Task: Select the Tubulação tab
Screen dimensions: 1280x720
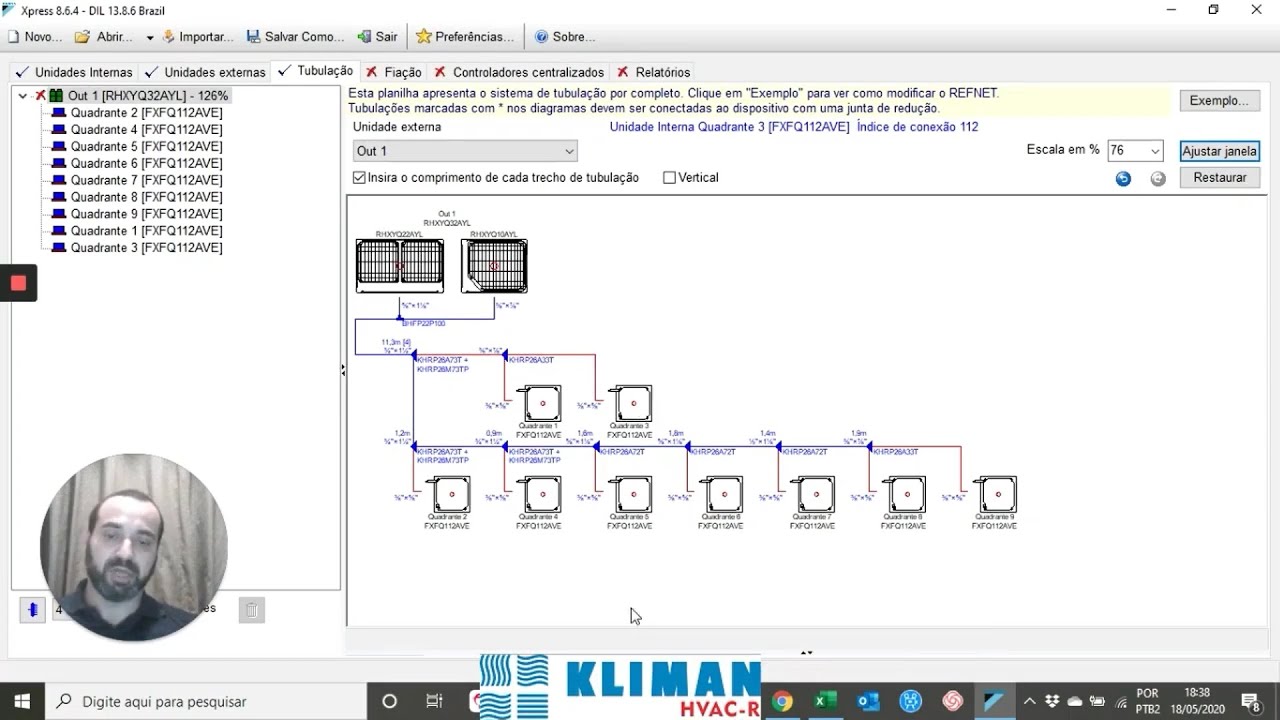Action: click(x=315, y=71)
